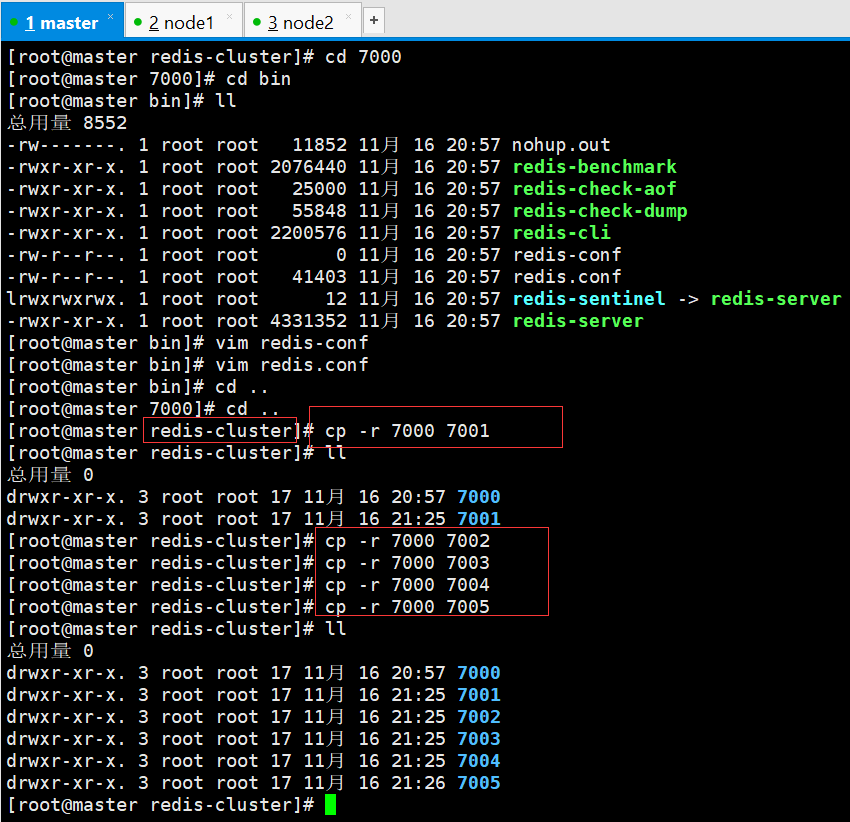
Task: Click the 'cp -r 7000 7003' command
Action: point(407,563)
